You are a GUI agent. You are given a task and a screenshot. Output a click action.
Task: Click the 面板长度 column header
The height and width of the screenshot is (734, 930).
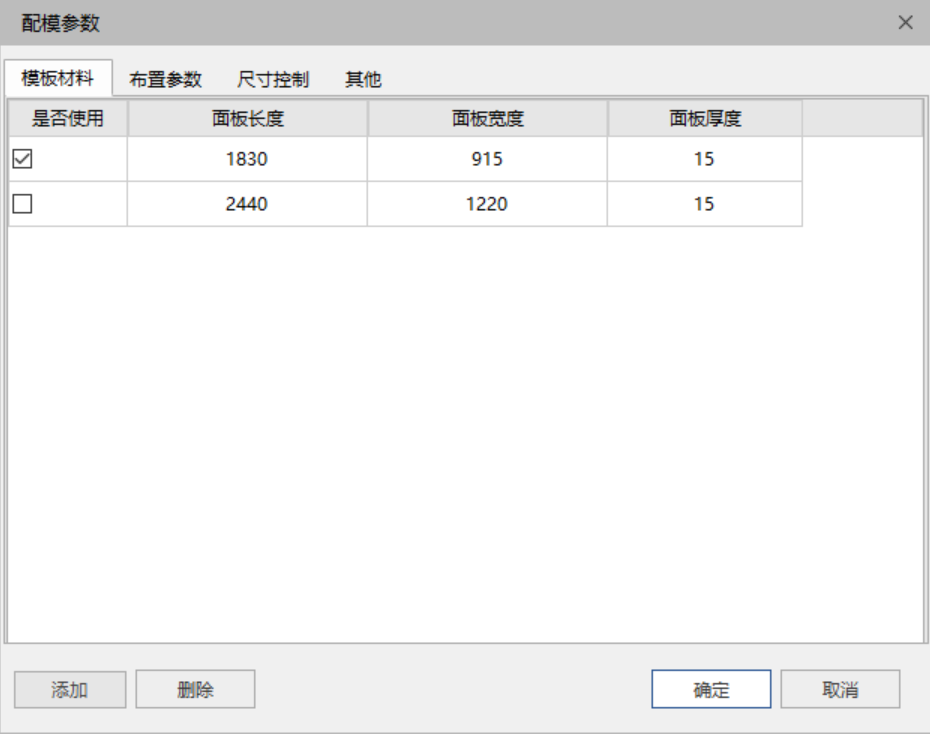point(247,119)
